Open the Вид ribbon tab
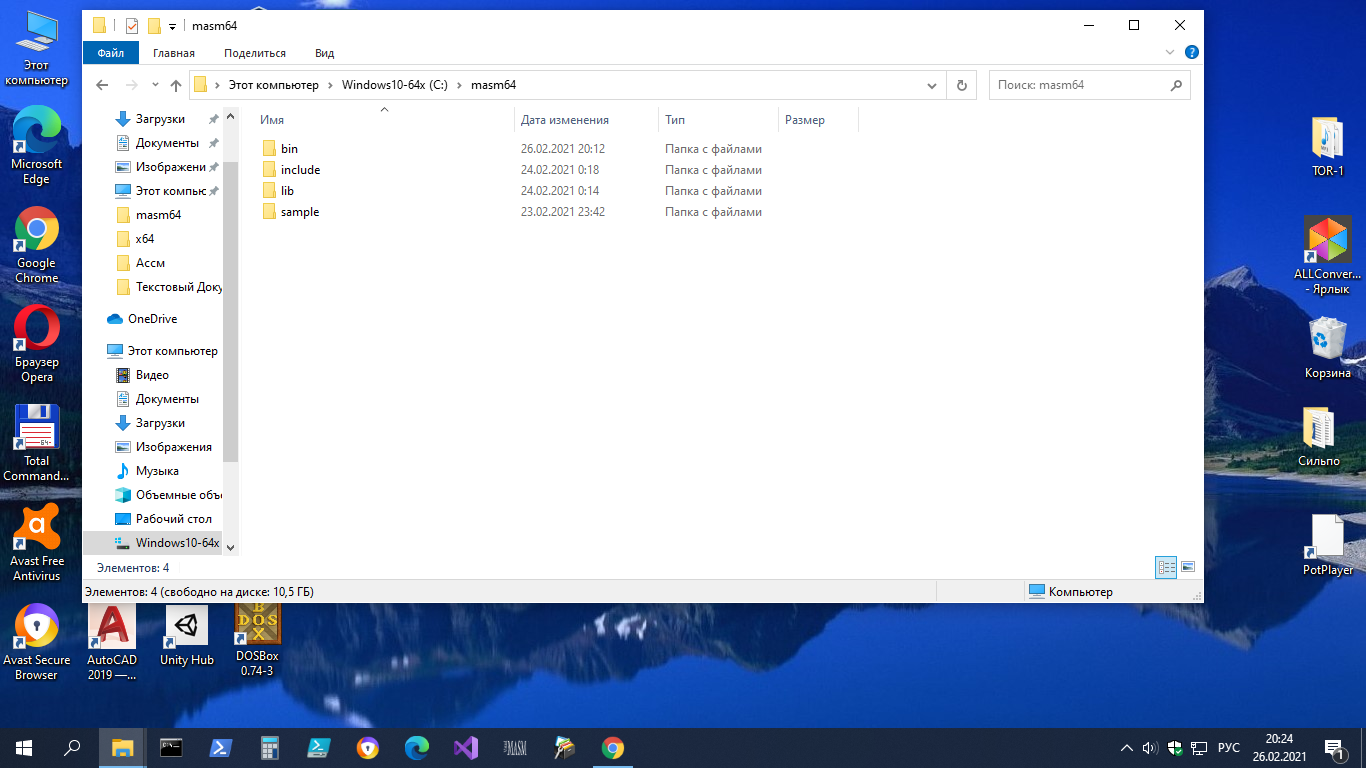Screen dimensions: 1366x768 324,53
